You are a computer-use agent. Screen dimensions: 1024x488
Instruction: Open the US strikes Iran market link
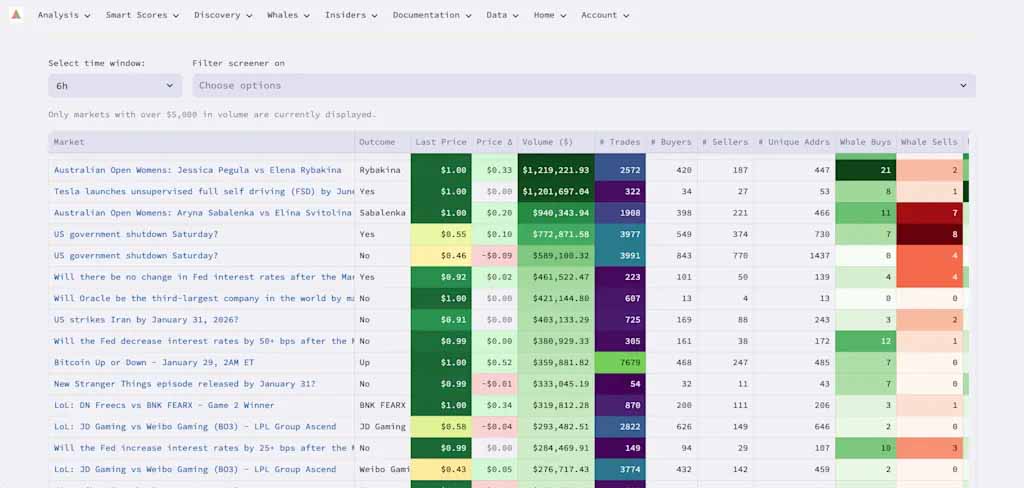point(146,319)
